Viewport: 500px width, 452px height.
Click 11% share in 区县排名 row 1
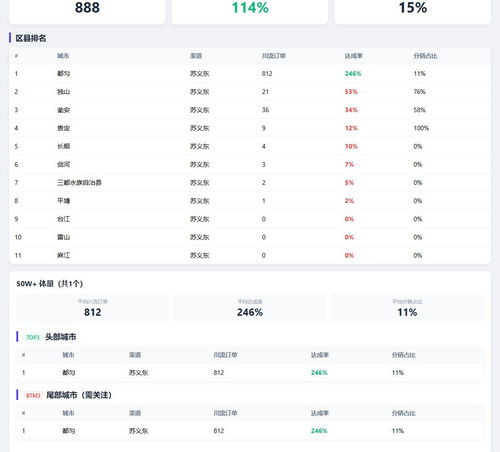click(x=420, y=74)
